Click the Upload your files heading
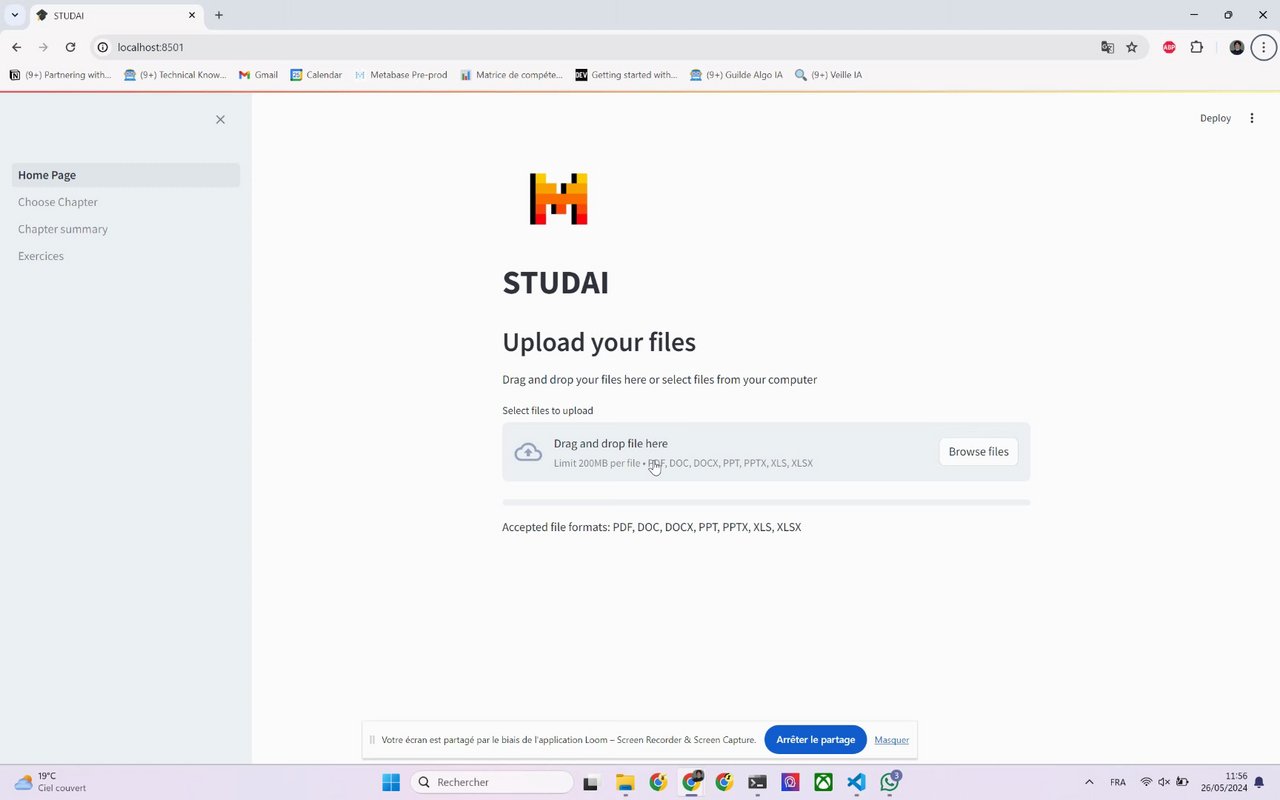This screenshot has width=1280, height=800. coord(599,342)
